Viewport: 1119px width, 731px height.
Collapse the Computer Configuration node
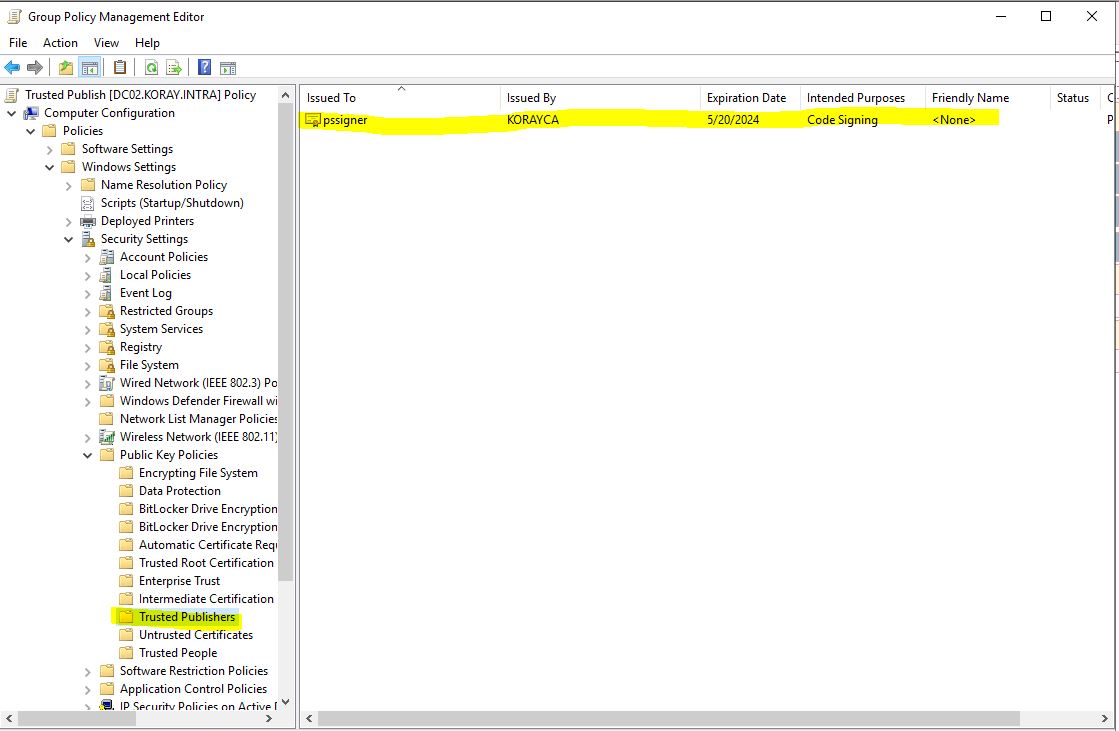click(11, 113)
